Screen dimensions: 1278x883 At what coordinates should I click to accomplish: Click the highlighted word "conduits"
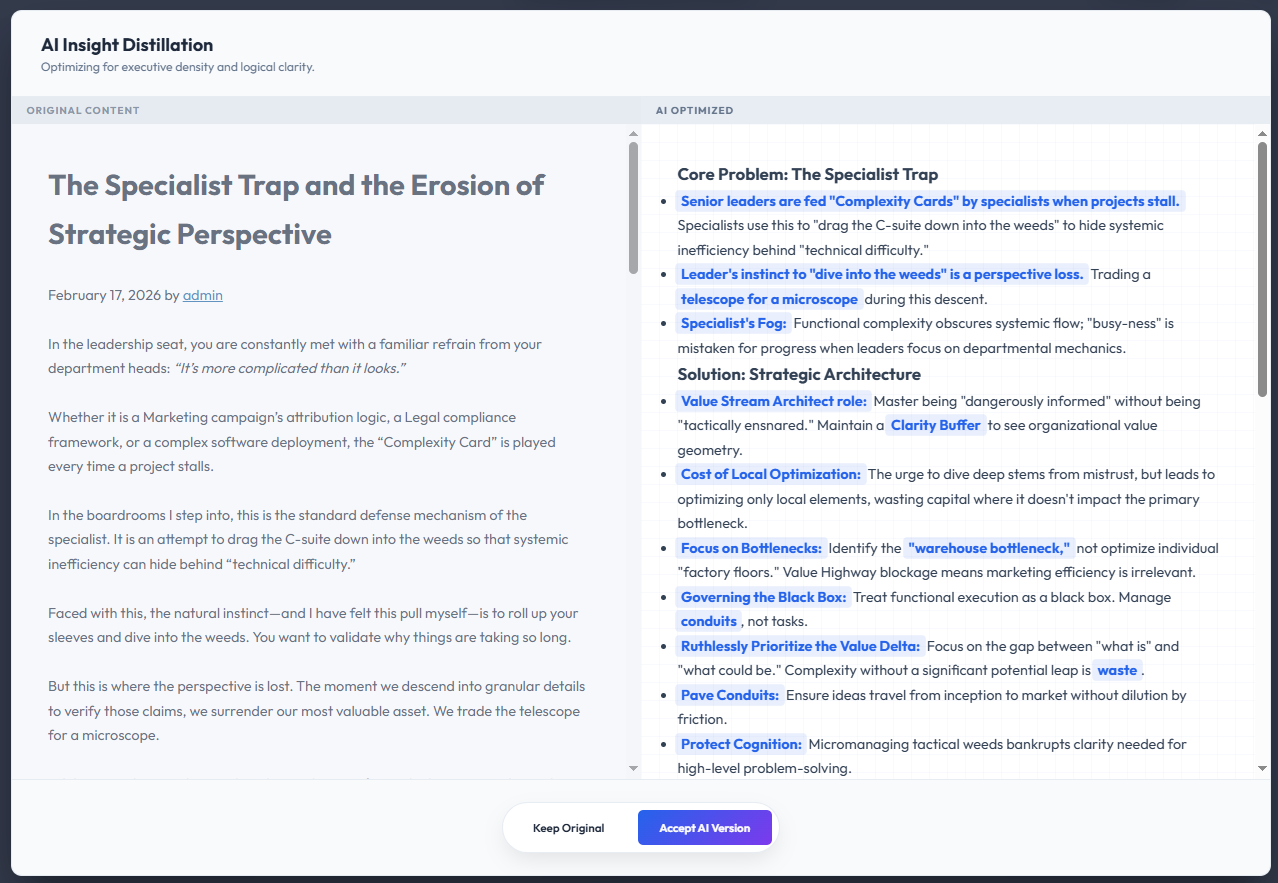tap(708, 621)
